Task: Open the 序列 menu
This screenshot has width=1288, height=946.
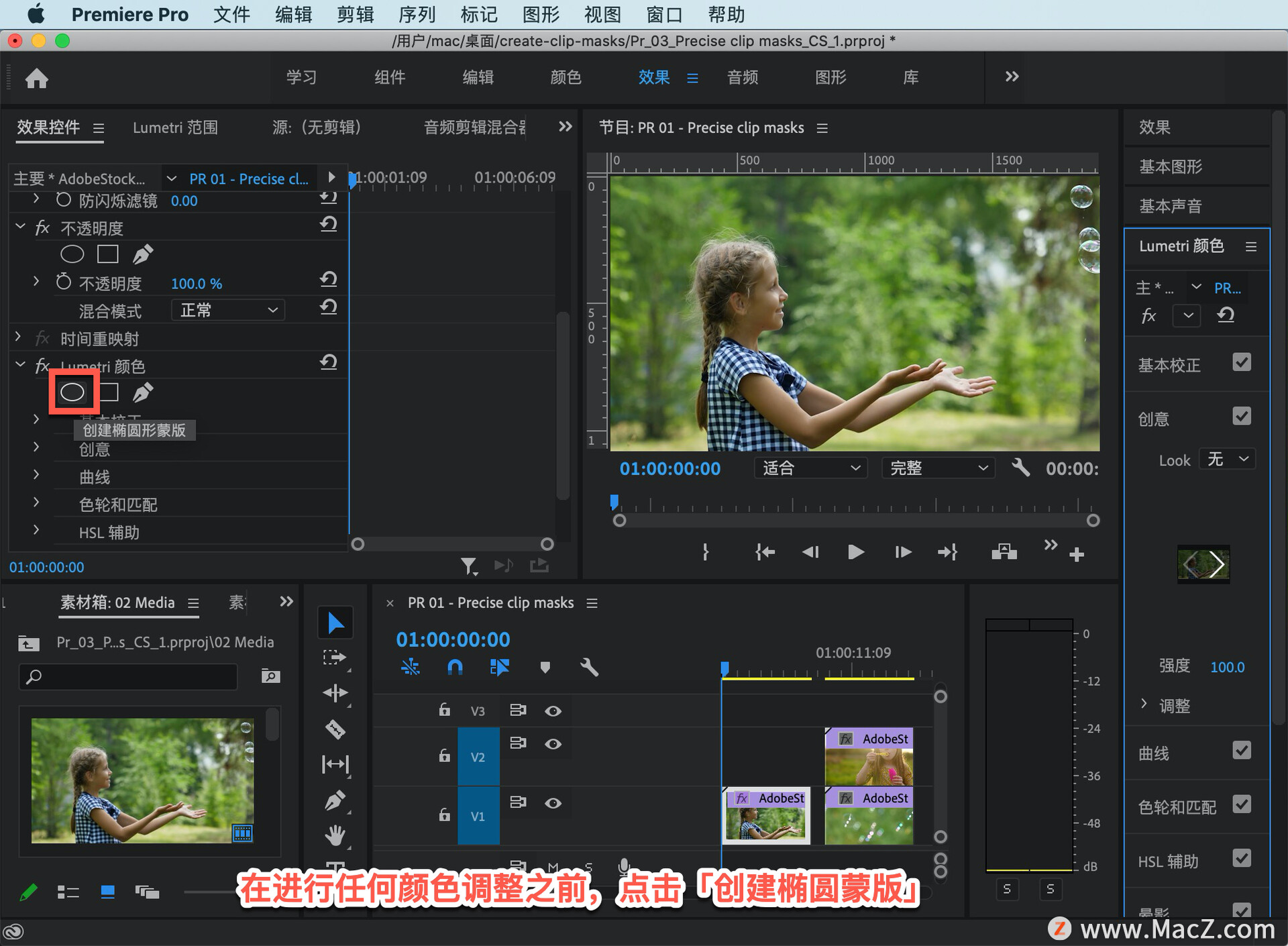Action: [417, 14]
